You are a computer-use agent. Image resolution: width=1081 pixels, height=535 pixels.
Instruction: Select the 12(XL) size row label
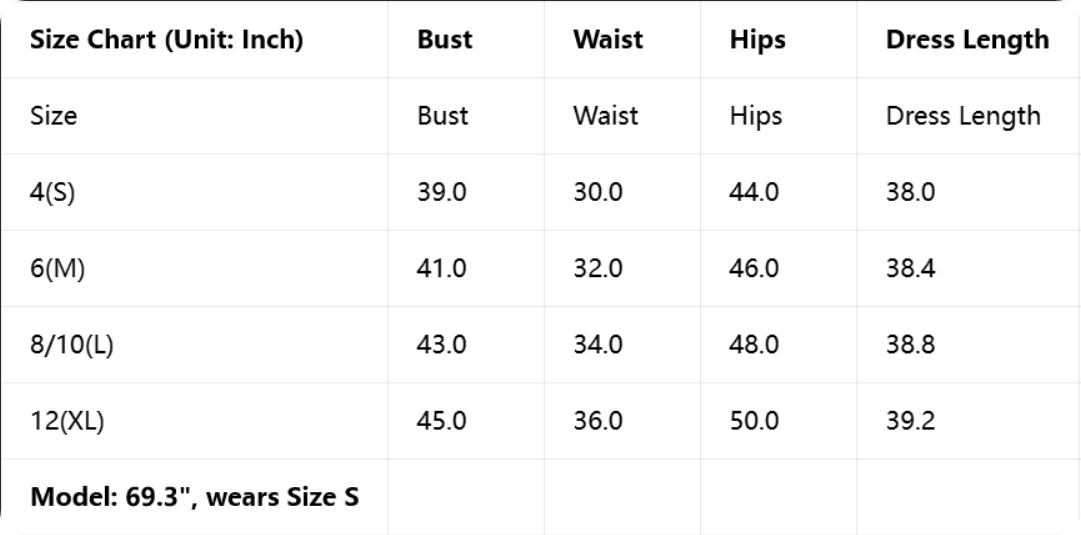pyautogui.click(x=67, y=421)
